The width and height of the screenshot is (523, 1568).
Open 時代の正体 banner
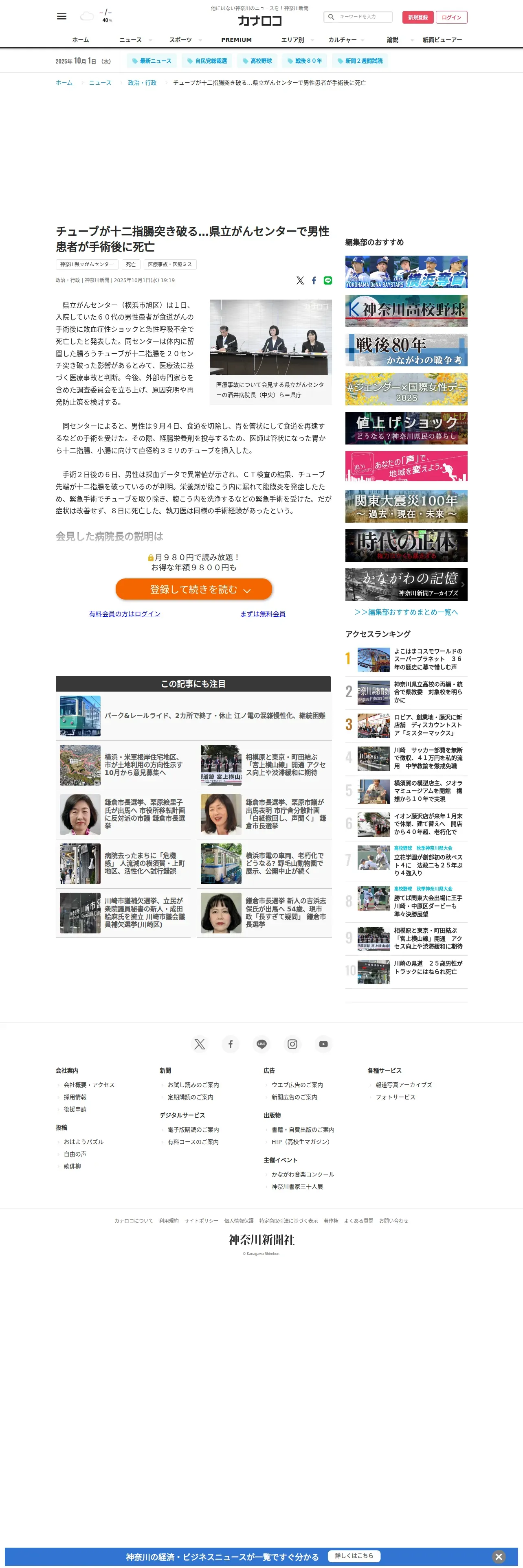click(406, 545)
